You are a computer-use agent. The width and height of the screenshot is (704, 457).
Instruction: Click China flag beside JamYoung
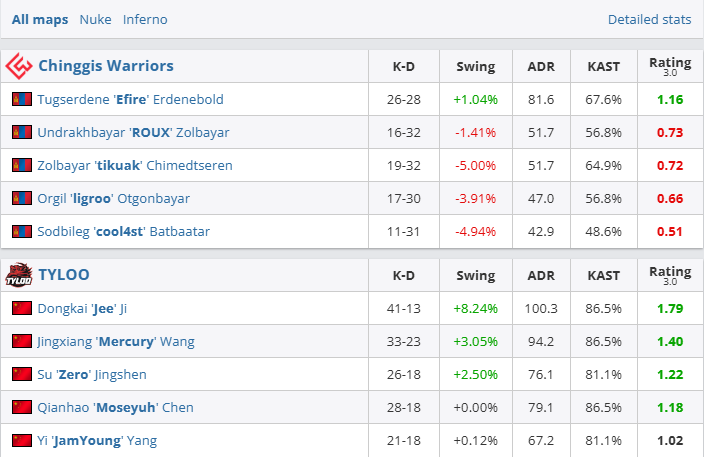pos(22,441)
